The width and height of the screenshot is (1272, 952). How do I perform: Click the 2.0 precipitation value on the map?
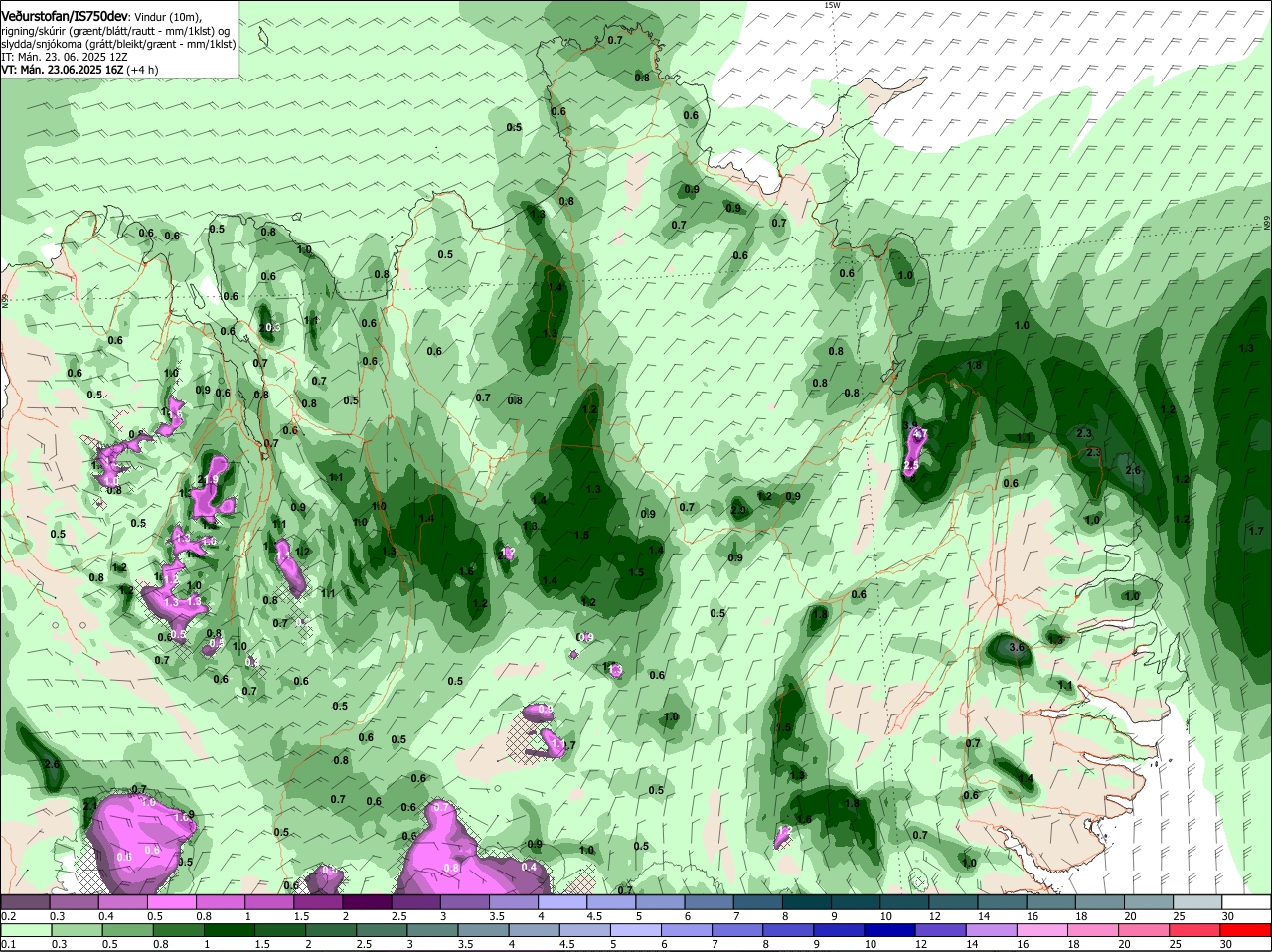[738, 510]
